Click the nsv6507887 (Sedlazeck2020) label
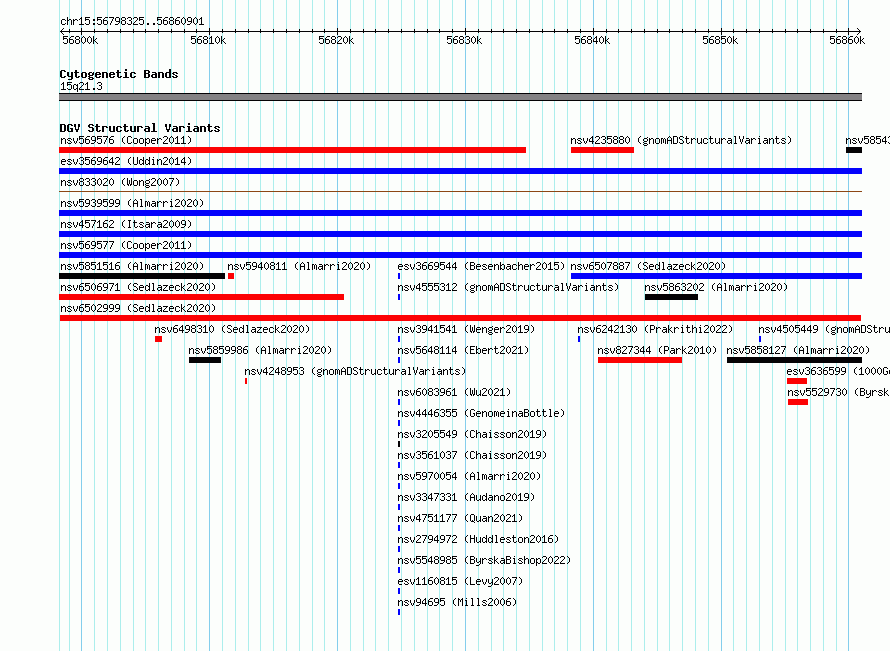This screenshot has height=651, width=890. point(648,266)
